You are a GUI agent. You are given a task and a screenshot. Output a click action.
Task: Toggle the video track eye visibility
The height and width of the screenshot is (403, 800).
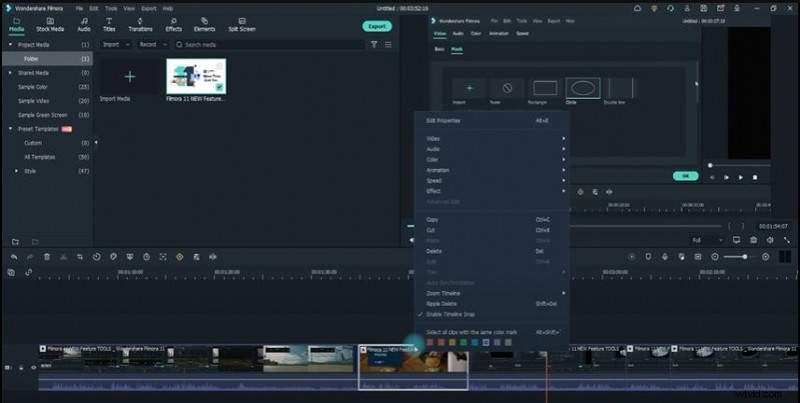point(34,367)
